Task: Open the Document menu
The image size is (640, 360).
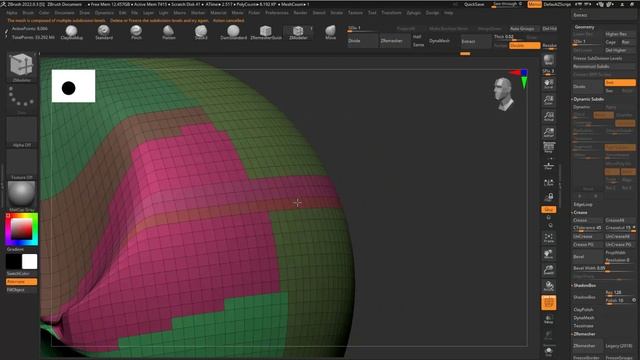Action: [x=64, y=13]
